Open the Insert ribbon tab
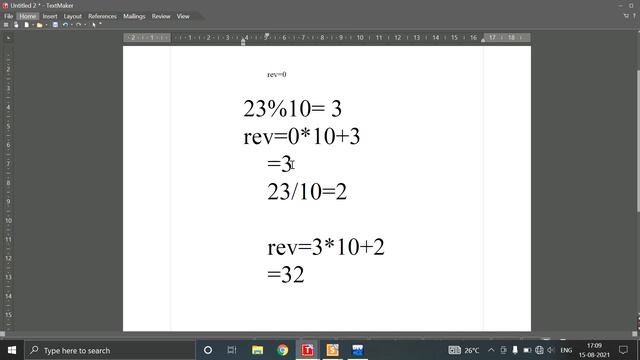 pyautogui.click(x=50, y=16)
